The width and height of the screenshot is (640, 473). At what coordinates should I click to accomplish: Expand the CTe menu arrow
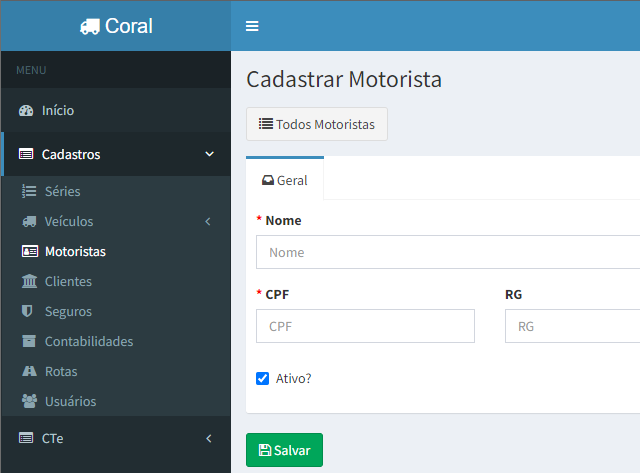(208, 439)
